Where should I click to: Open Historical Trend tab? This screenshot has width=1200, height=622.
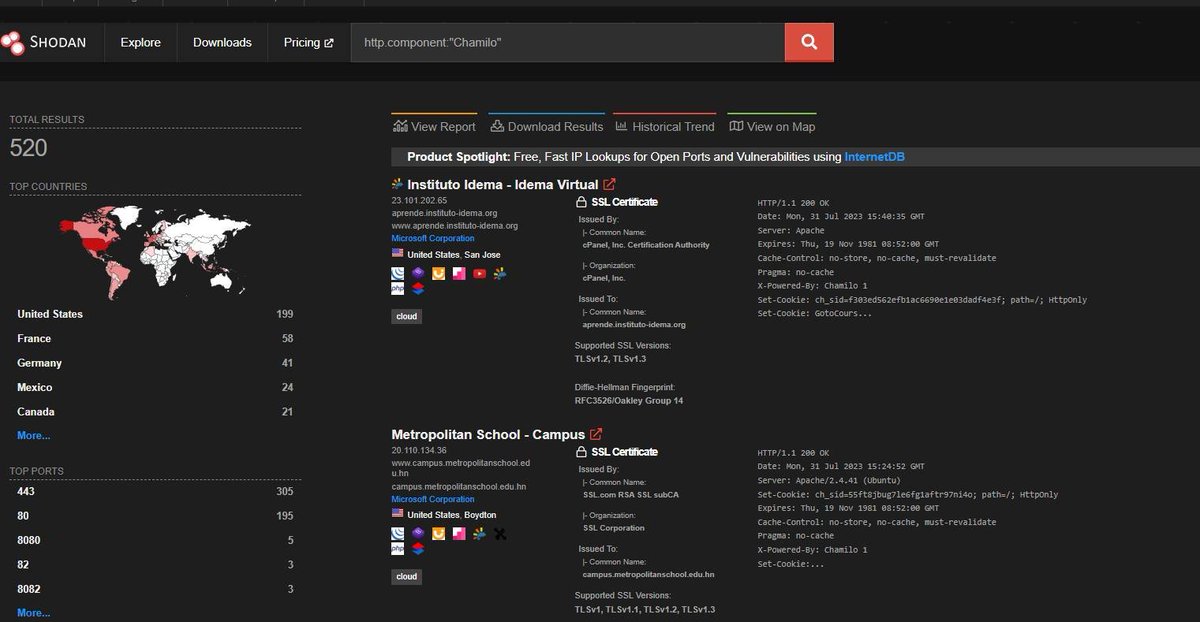point(665,126)
